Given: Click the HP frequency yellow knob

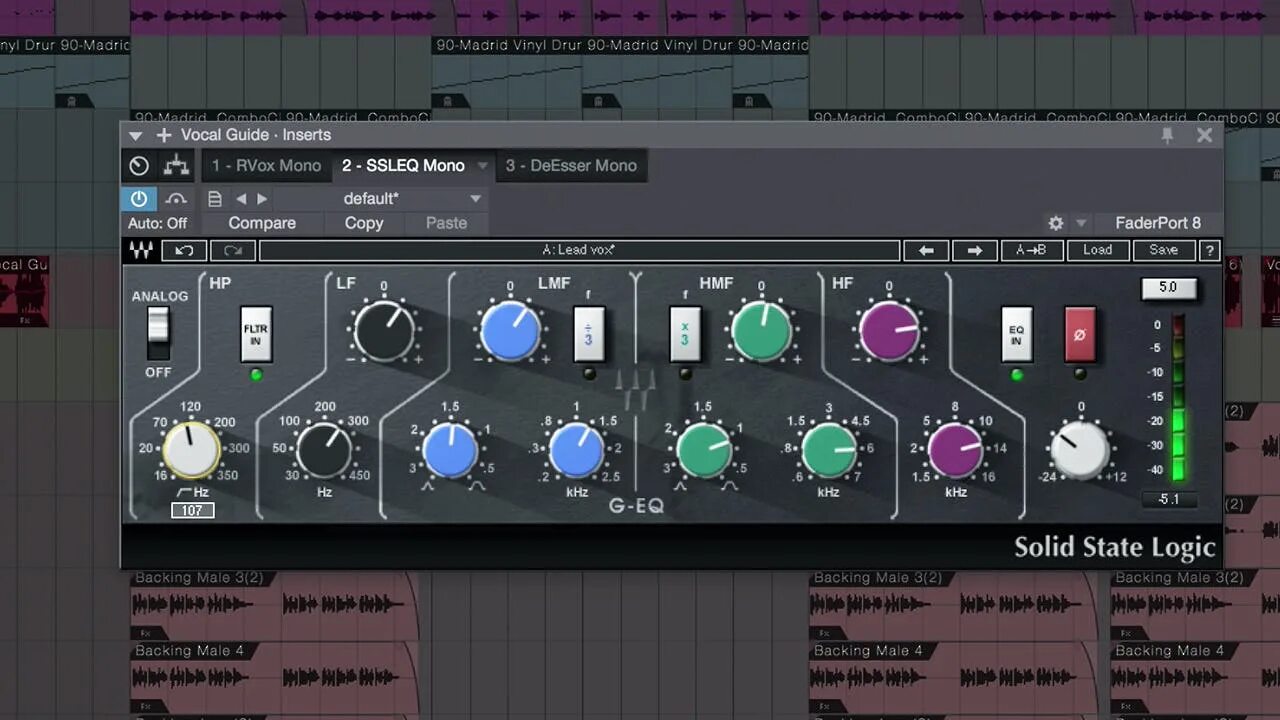Looking at the screenshot, I should pyautogui.click(x=191, y=449).
